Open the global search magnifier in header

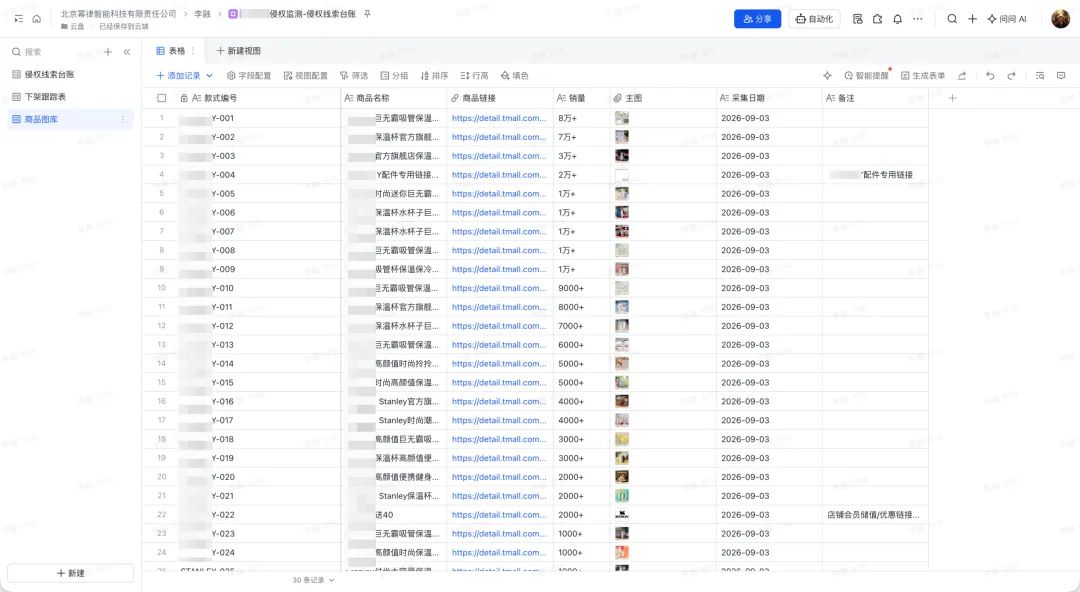point(952,19)
